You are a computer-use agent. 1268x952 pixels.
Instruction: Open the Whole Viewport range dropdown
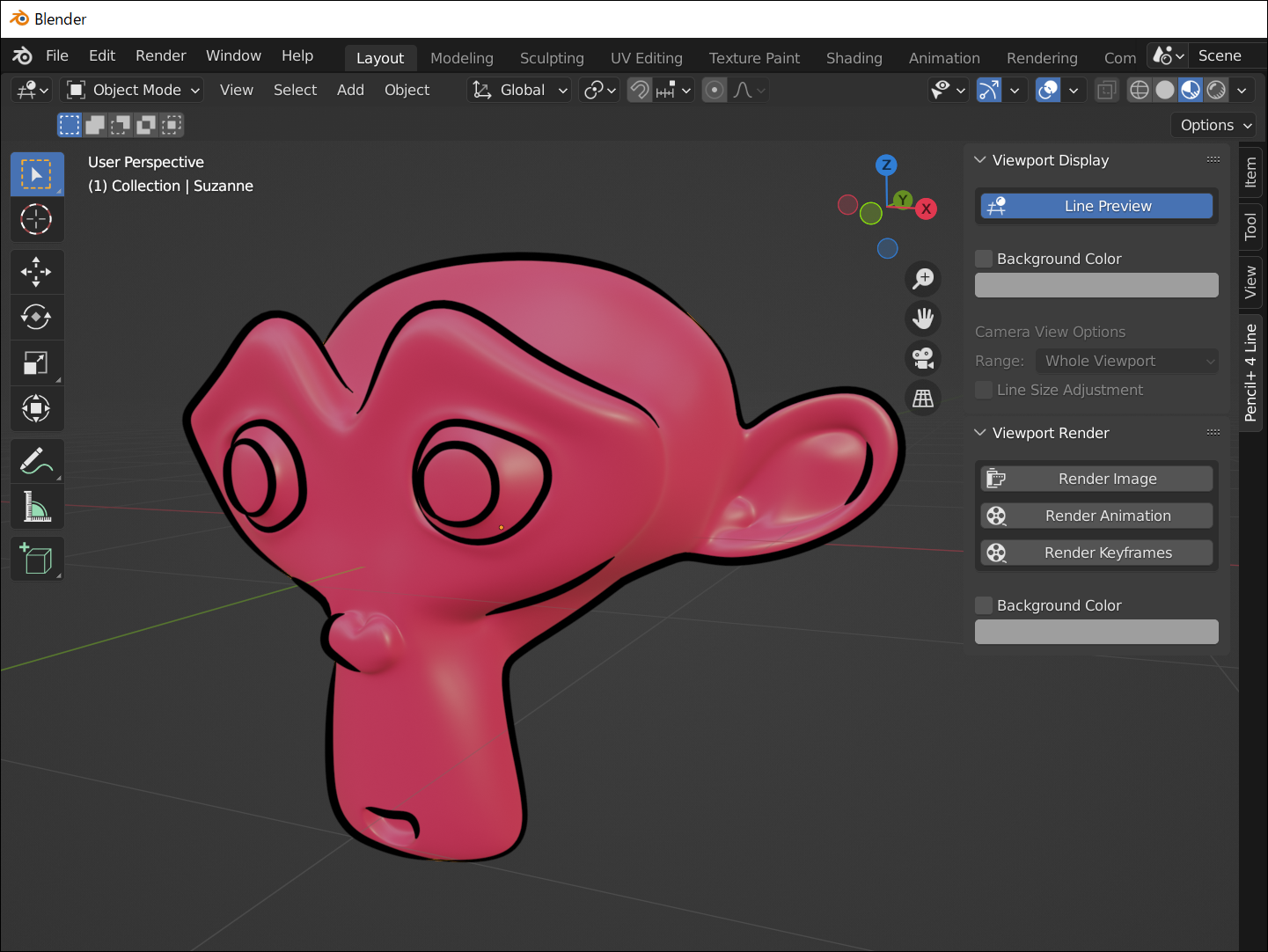pyautogui.click(x=1126, y=361)
